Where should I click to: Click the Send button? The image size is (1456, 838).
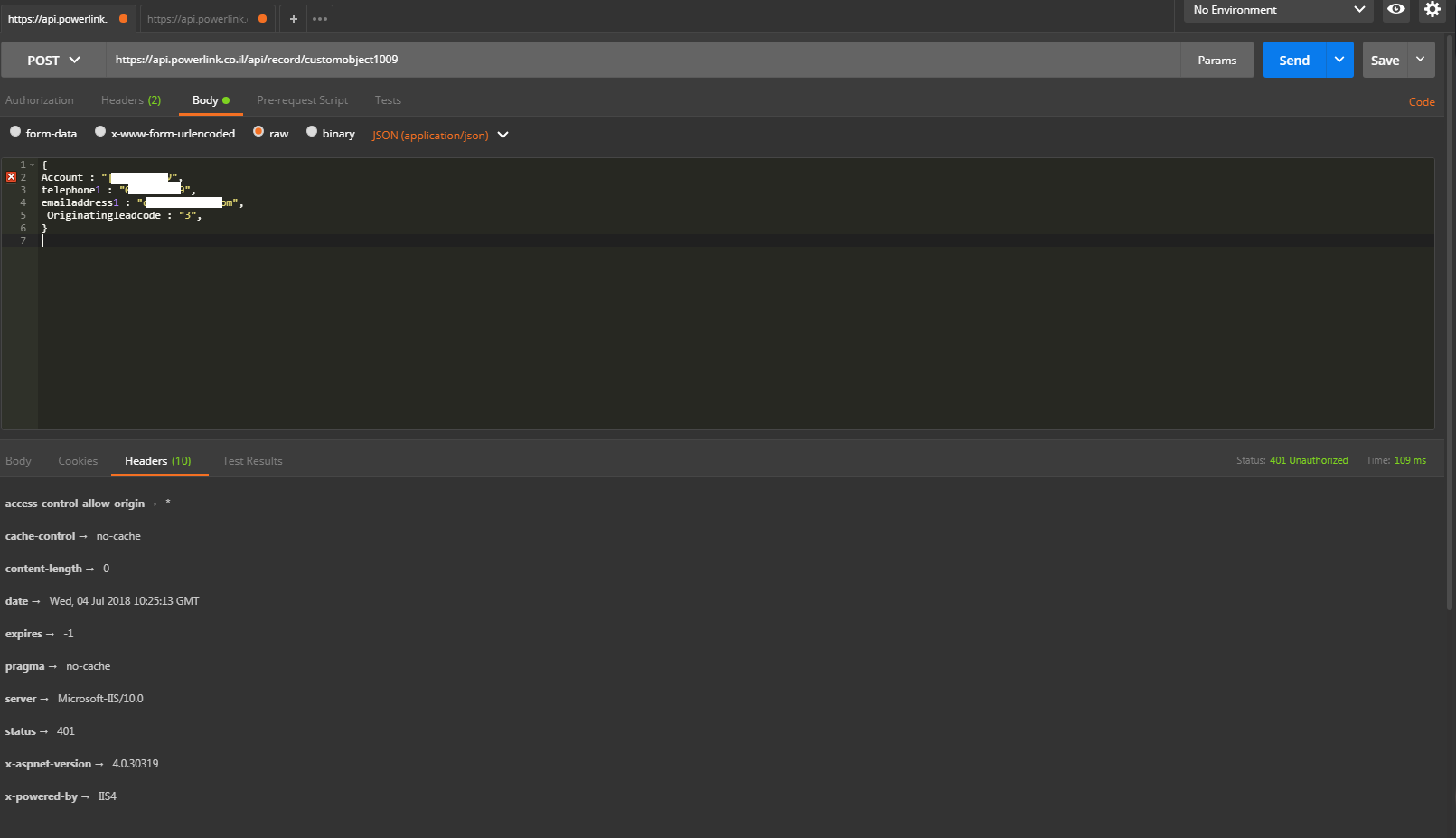[x=1294, y=60]
